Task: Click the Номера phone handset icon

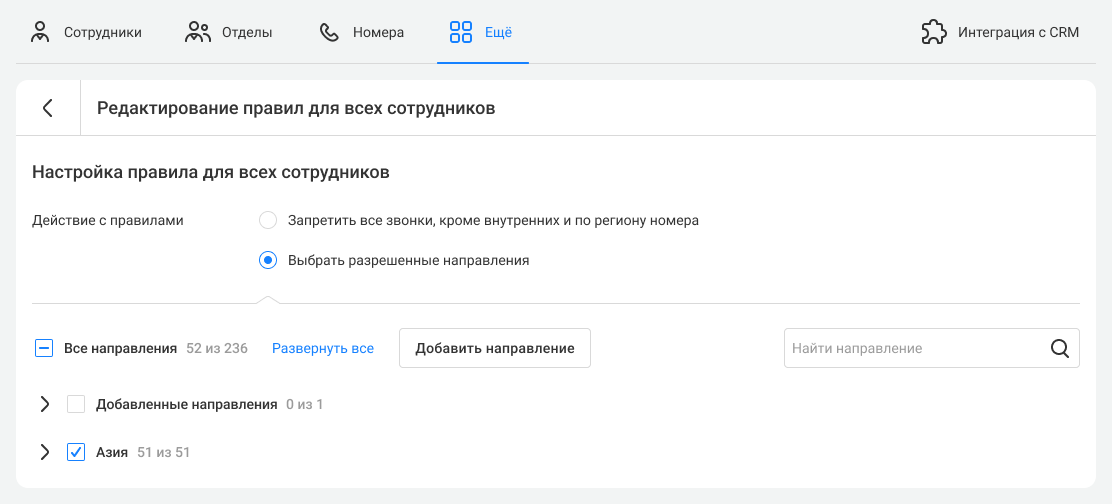Action: pyautogui.click(x=330, y=33)
